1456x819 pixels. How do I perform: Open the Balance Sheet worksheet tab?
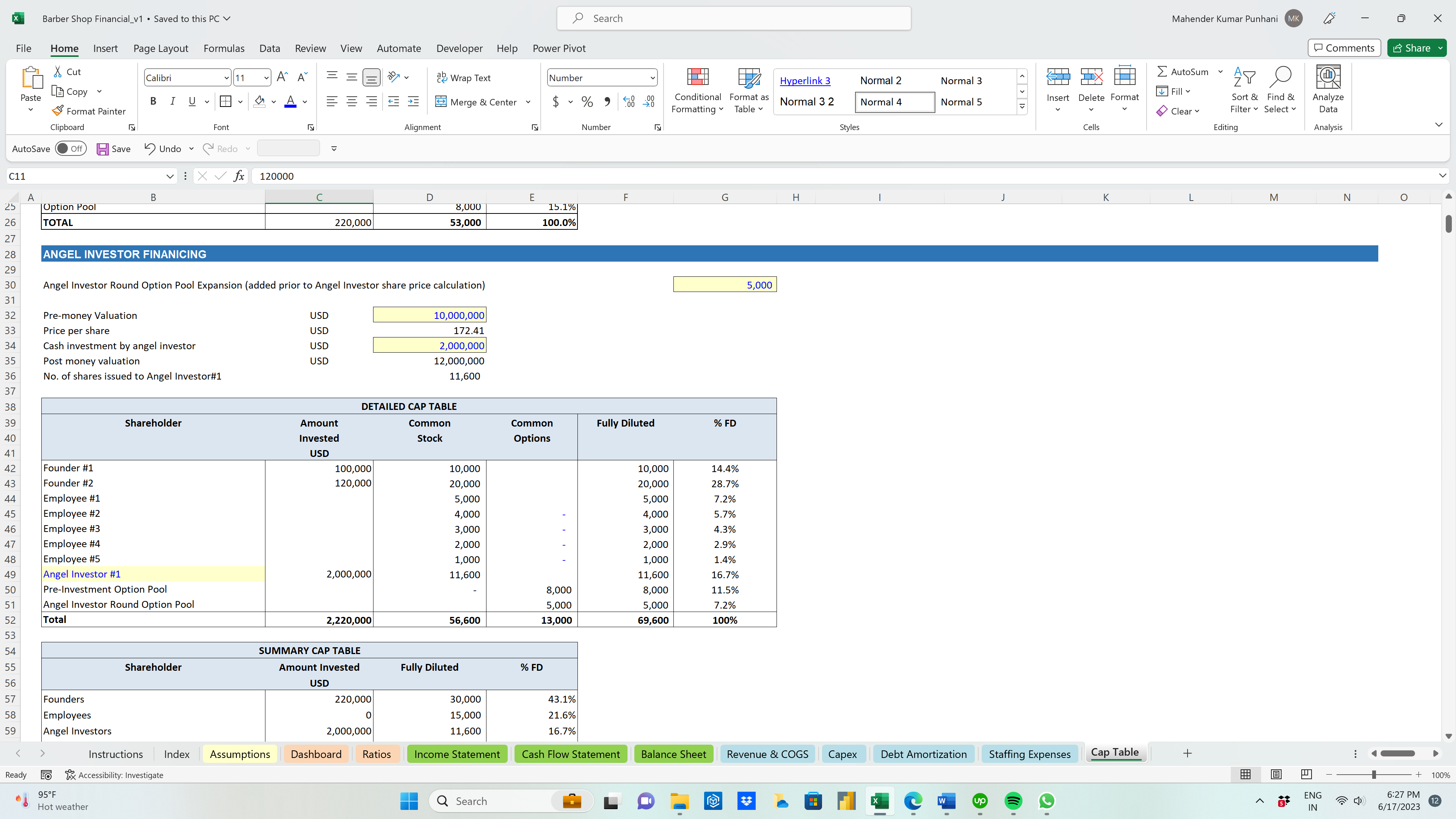673,753
